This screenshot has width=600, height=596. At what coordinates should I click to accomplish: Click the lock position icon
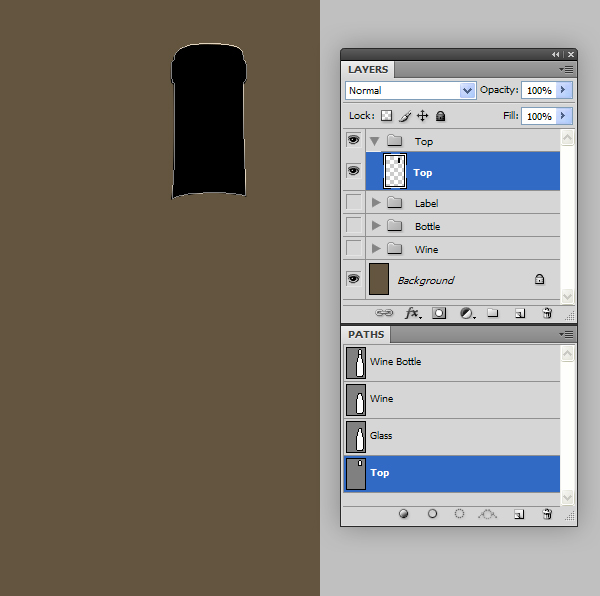pyautogui.click(x=422, y=116)
